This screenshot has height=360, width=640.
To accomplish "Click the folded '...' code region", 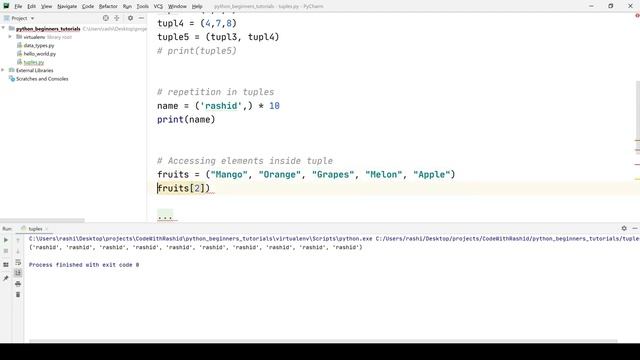I will (x=165, y=216).
